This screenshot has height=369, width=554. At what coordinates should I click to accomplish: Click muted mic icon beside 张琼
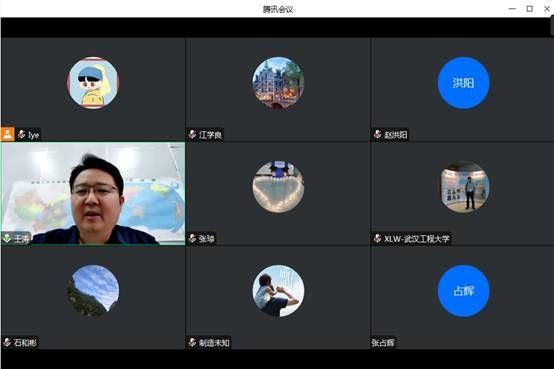tap(192, 238)
